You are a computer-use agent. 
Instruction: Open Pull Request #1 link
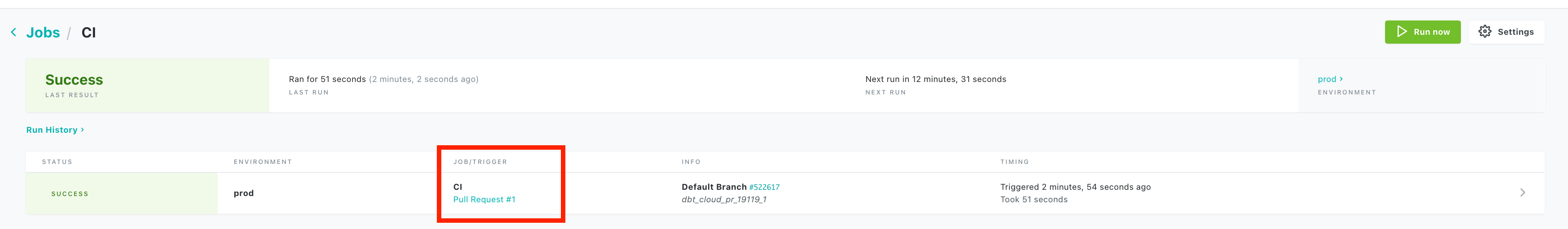click(x=484, y=200)
